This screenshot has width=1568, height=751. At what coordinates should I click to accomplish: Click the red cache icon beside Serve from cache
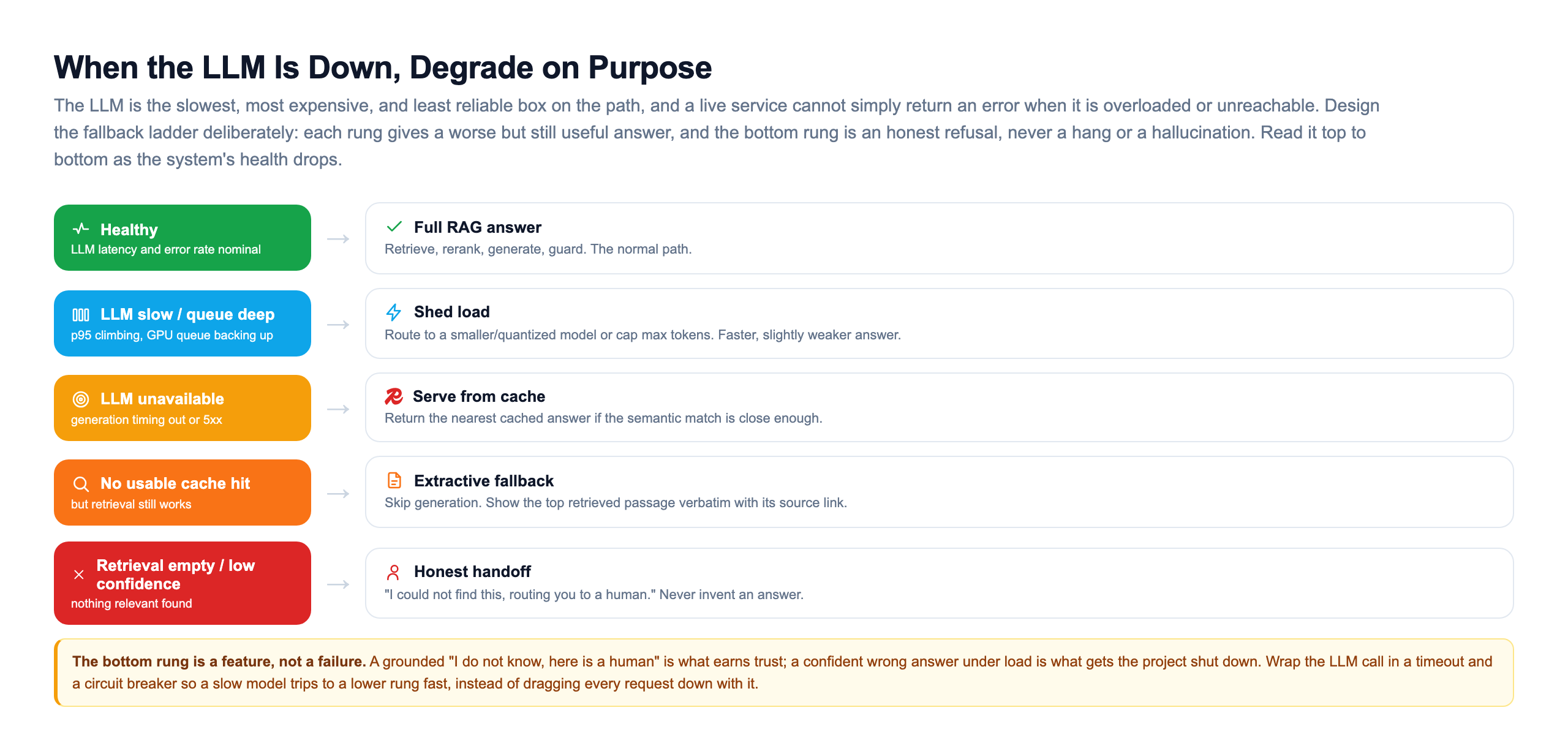[394, 396]
